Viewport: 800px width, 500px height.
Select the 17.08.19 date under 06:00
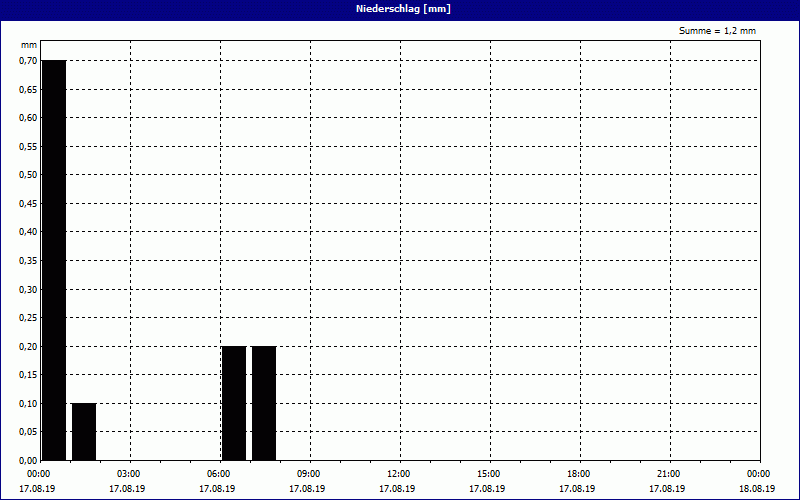217,489
